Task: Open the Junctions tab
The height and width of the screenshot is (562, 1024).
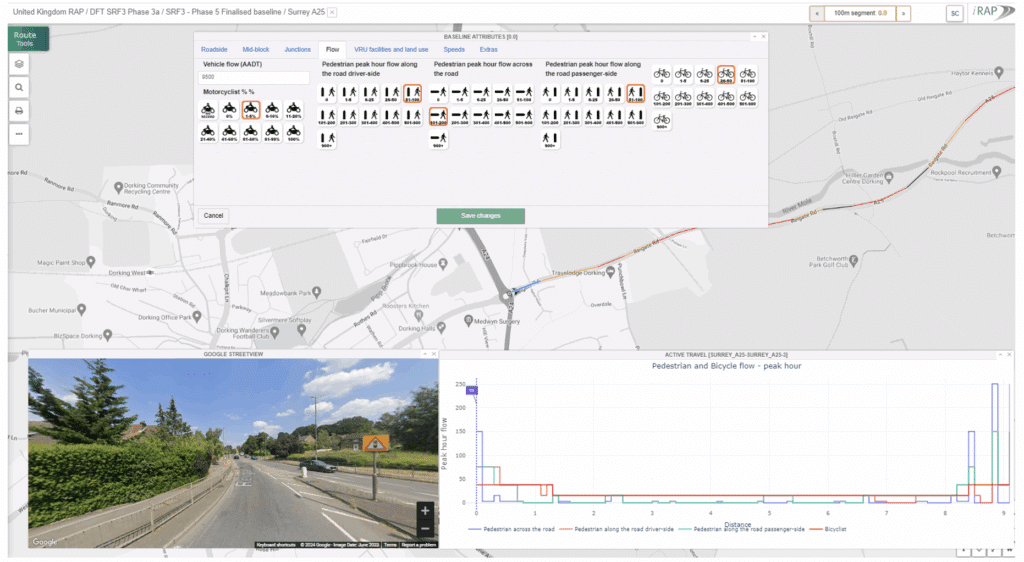Action: click(x=297, y=50)
